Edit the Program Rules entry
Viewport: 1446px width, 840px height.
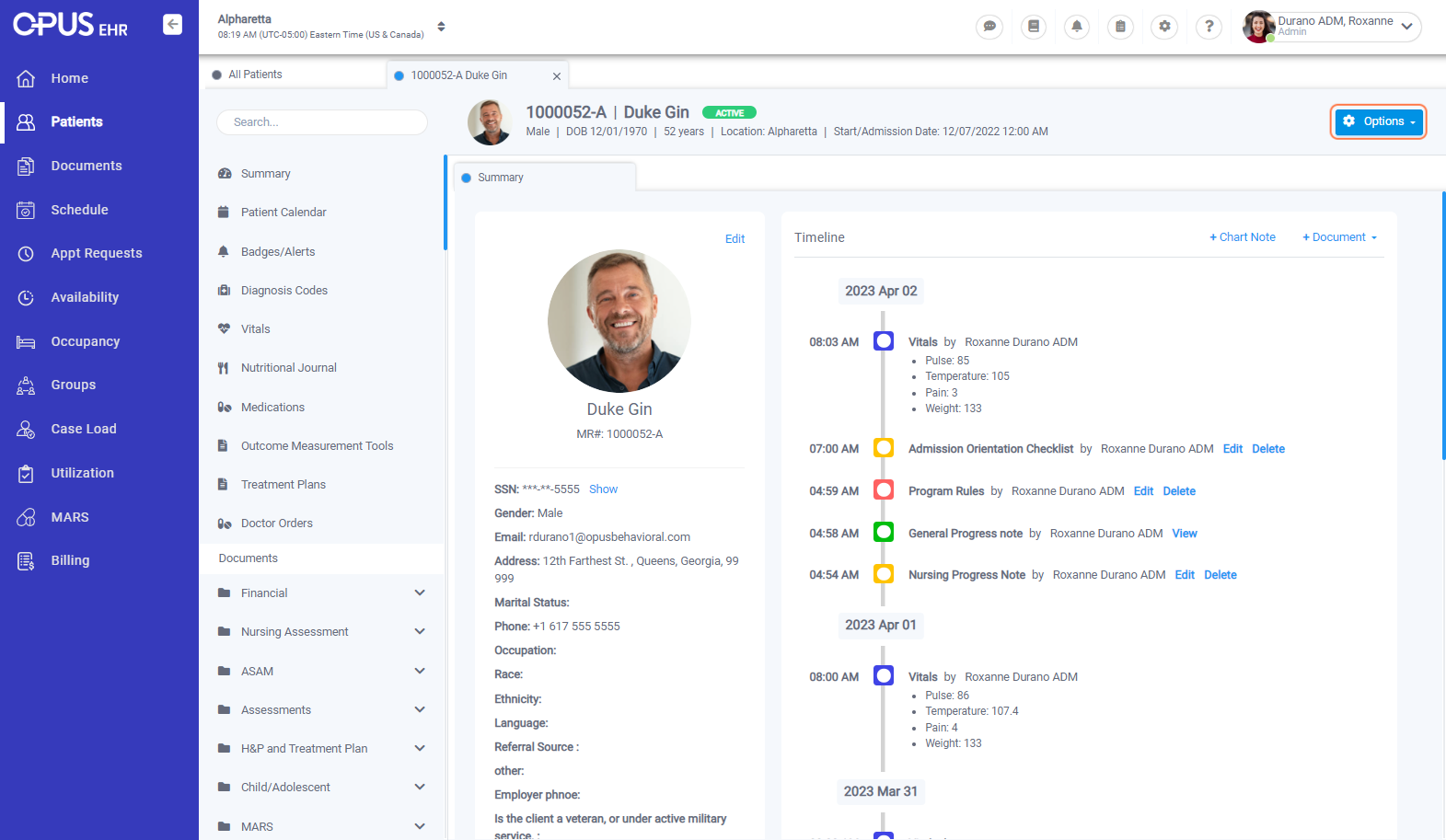click(1143, 491)
